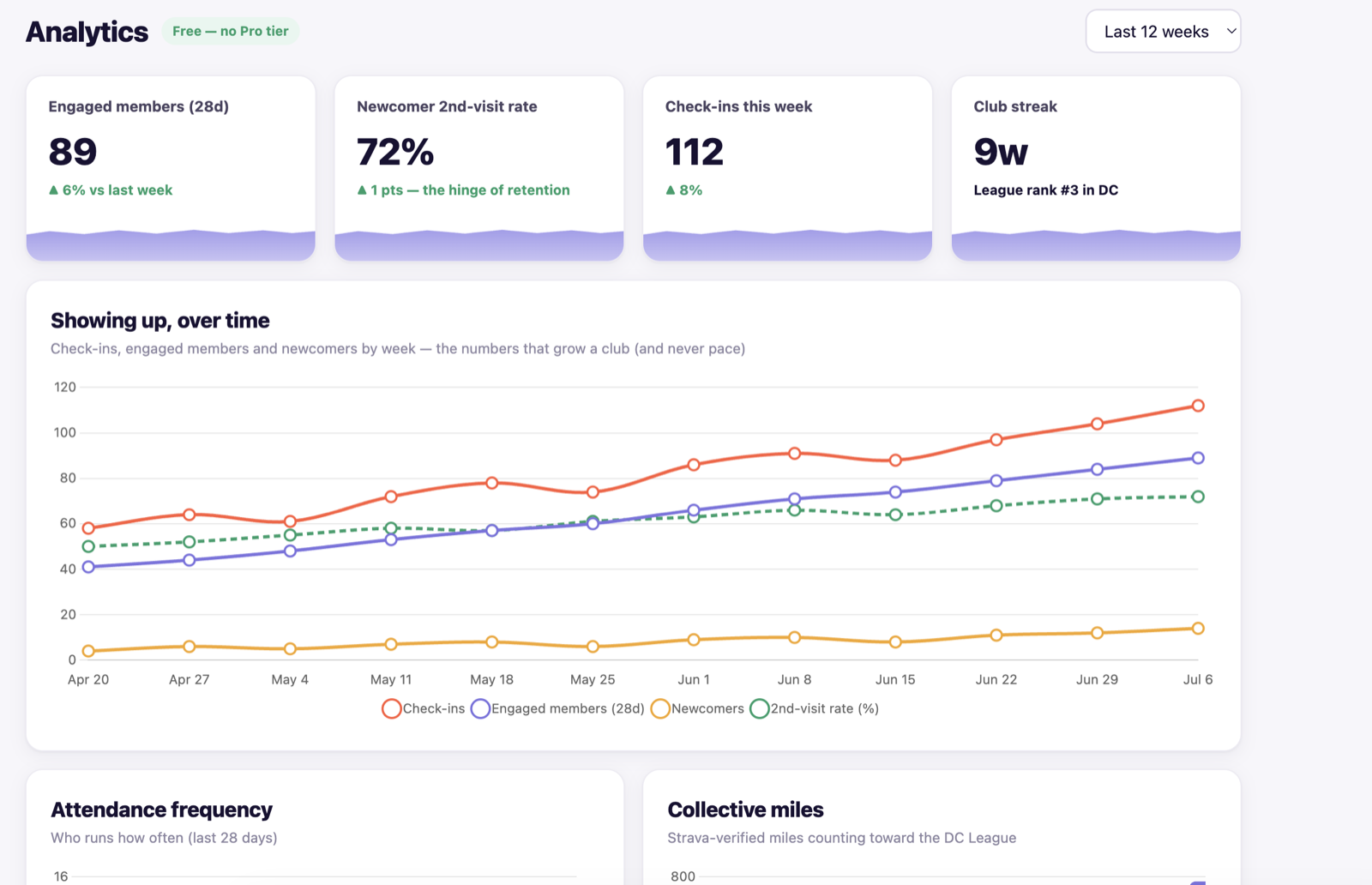Click the Collective miles panel heading
The width and height of the screenshot is (1372, 885).
(745, 810)
